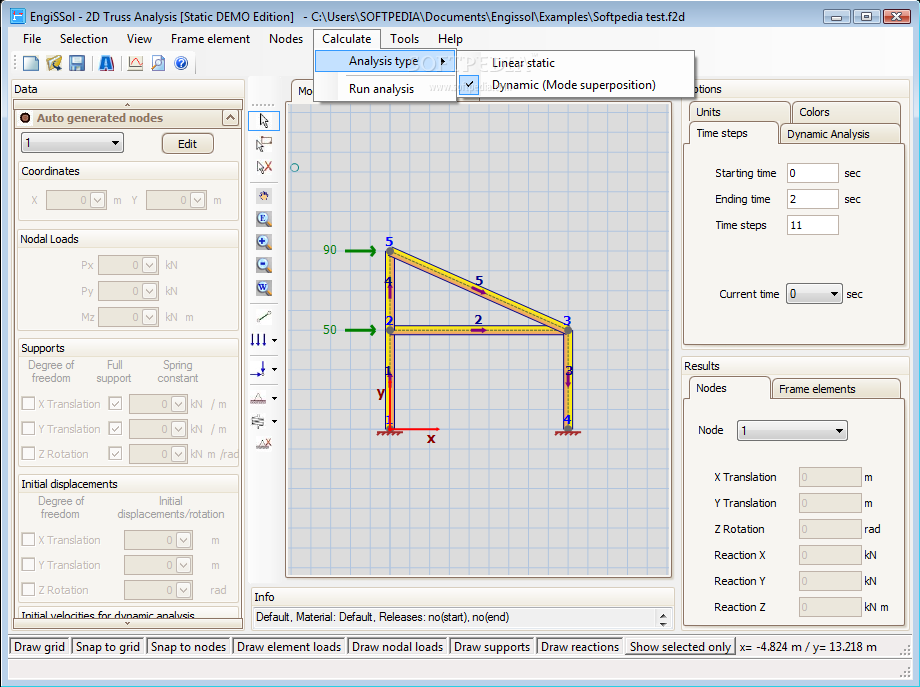Open the Node dropdown in Results panel

(x=792, y=431)
